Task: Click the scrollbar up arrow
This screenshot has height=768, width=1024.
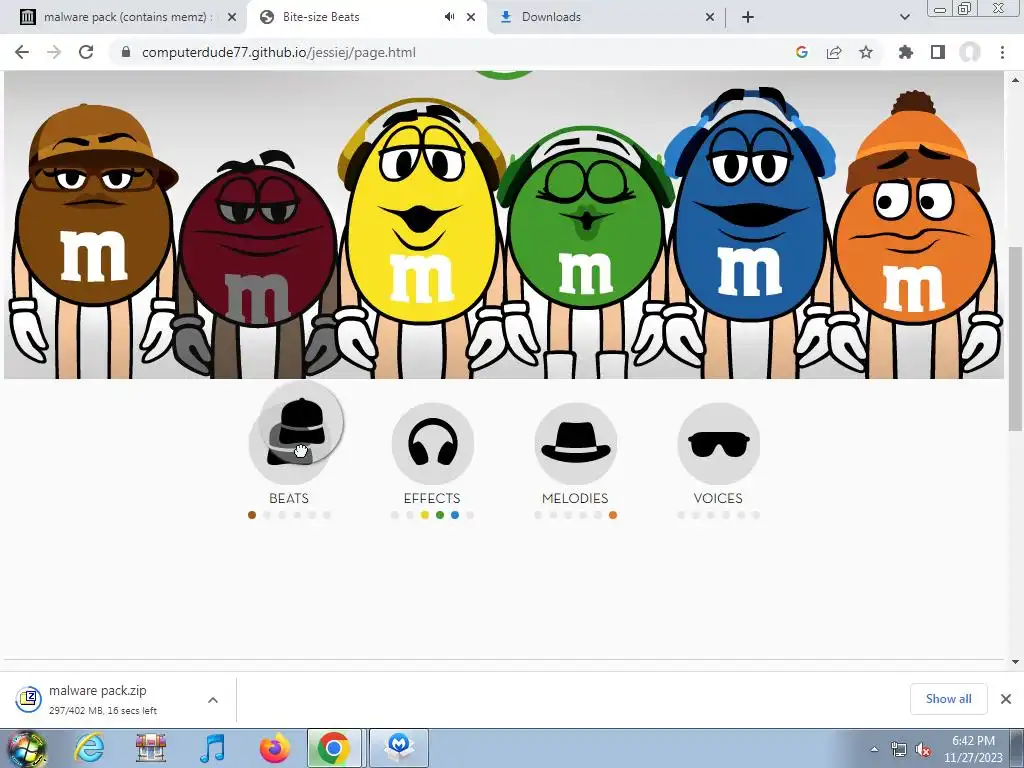Action: tap(1015, 80)
